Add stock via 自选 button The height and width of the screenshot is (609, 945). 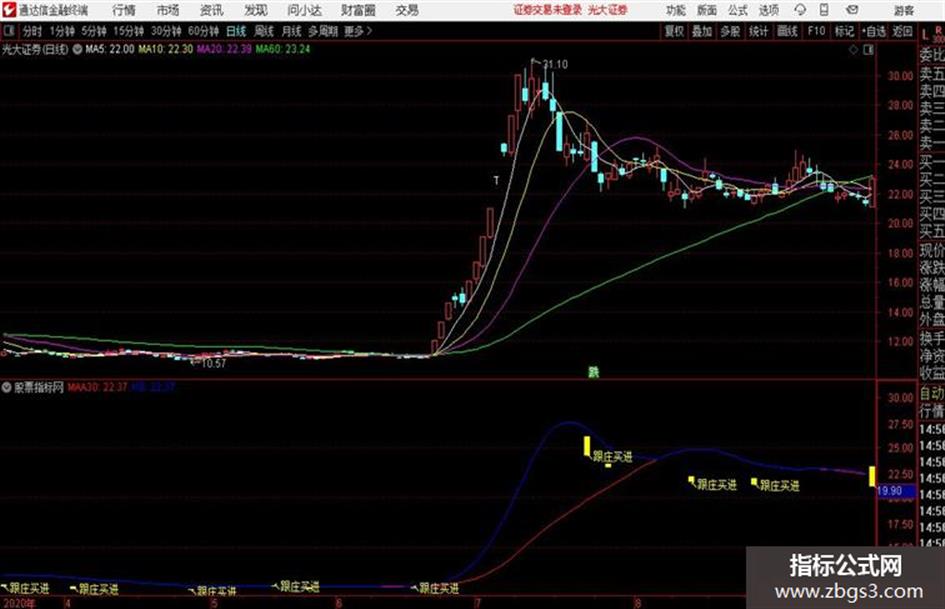pos(873,31)
